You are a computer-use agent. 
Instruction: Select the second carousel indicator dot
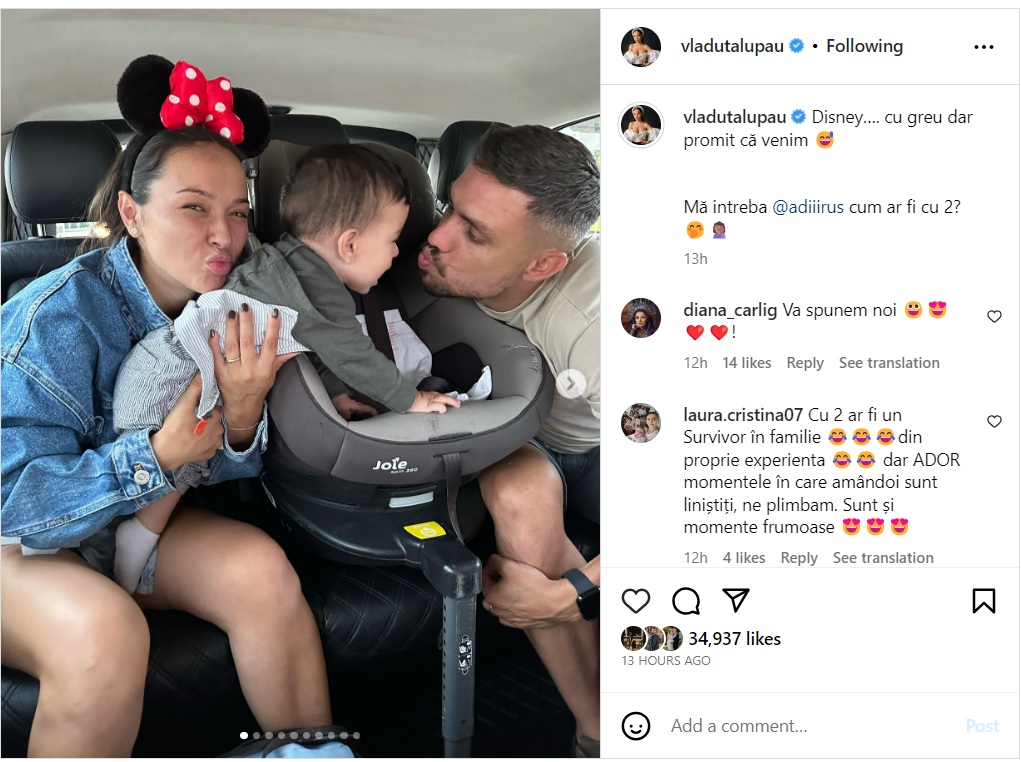click(x=257, y=735)
